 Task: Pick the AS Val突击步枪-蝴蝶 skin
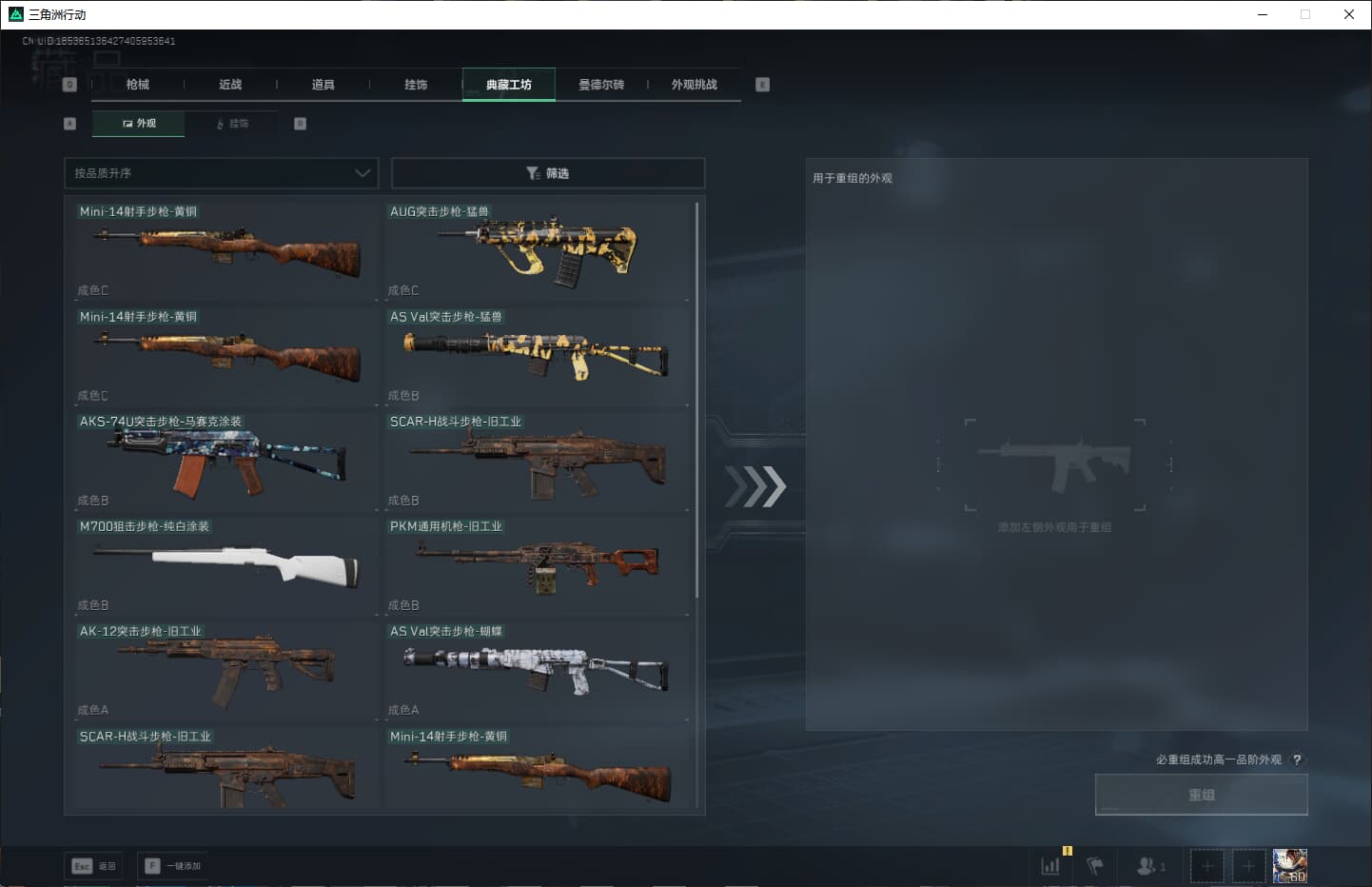tap(537, 670)
